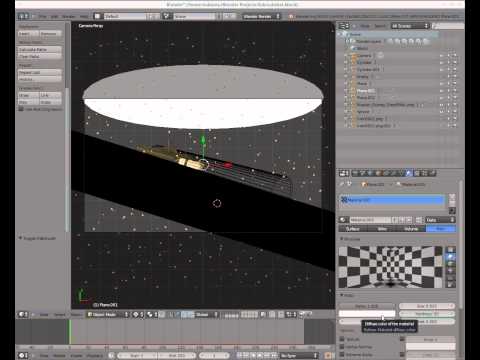Image resolution: width=480 pixels, height=360 pixels.
Task: Open the Timeline editor type selector icon
Action: point(23,355)
